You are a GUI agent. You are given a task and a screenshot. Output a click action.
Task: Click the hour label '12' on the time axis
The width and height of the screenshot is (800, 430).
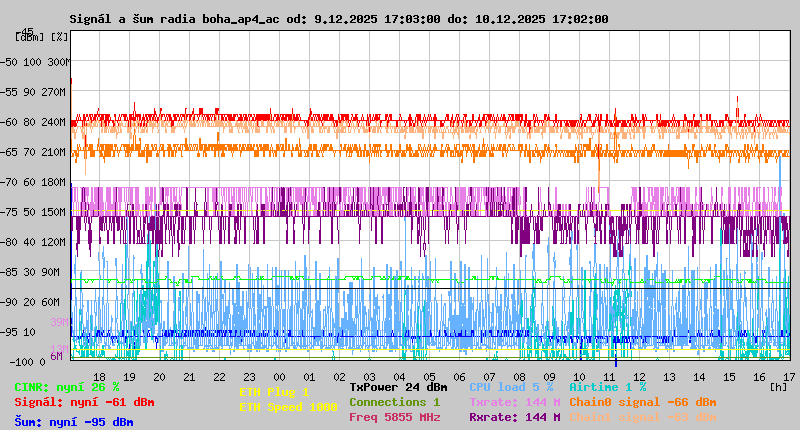click(639, 377)
